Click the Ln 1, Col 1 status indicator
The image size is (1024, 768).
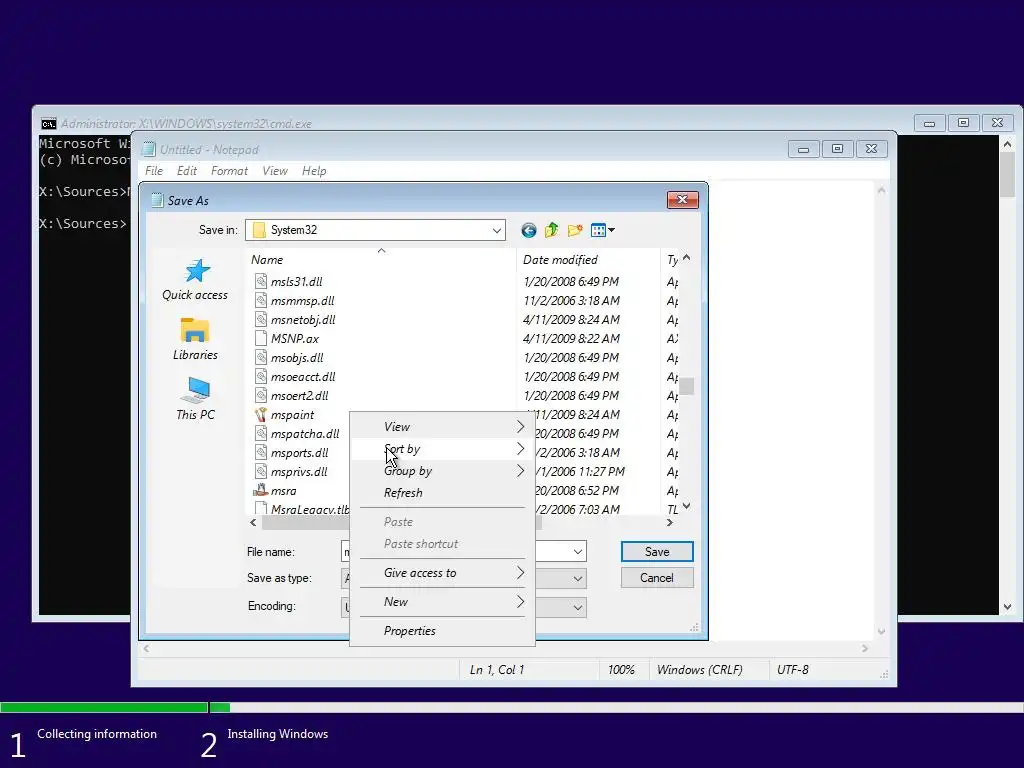click(497, 670)
